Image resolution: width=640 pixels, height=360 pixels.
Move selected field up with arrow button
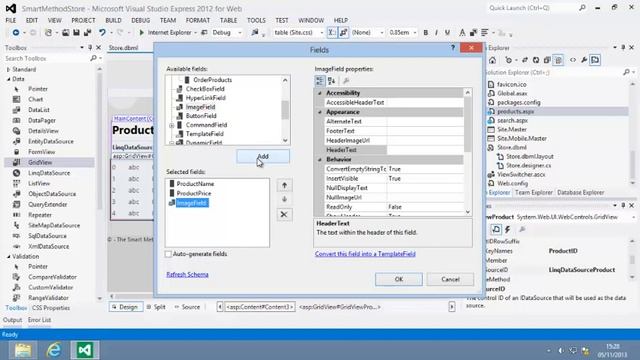[284, 185]
